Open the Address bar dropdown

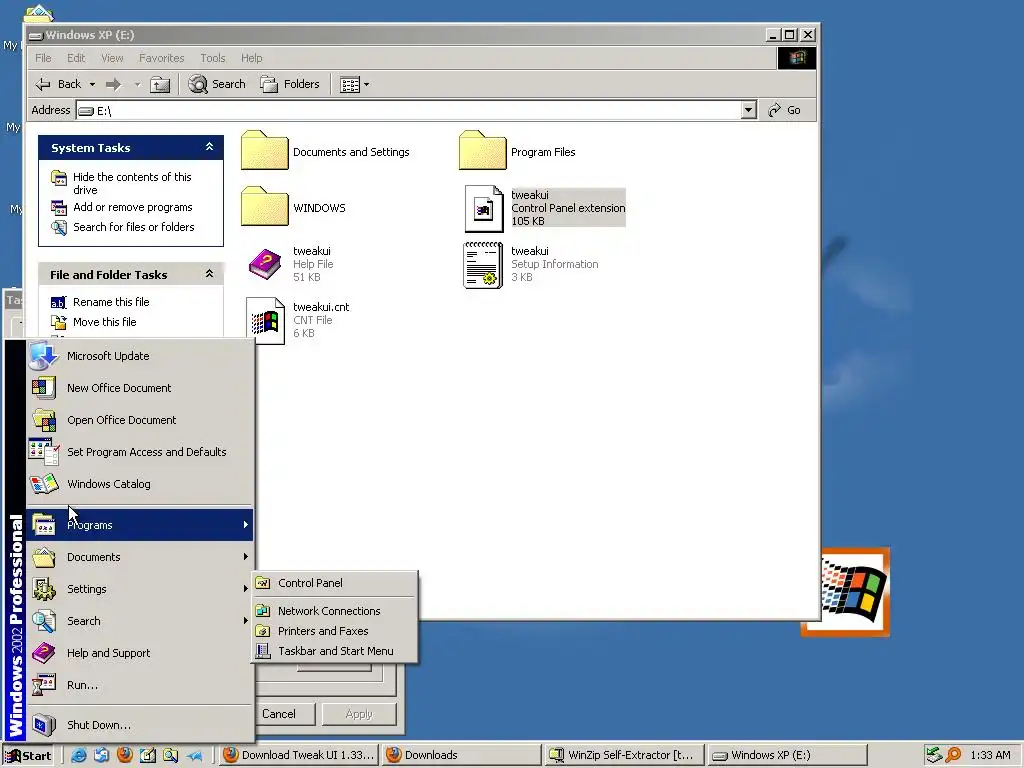click(749, 110)
